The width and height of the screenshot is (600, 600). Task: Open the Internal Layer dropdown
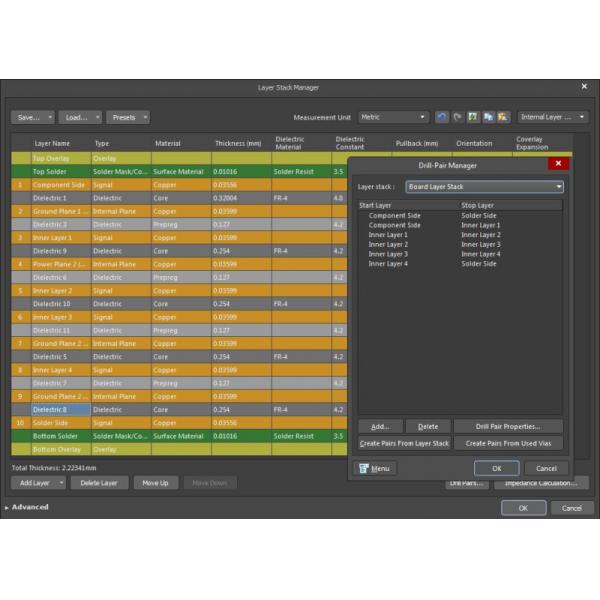coord(552,117)
